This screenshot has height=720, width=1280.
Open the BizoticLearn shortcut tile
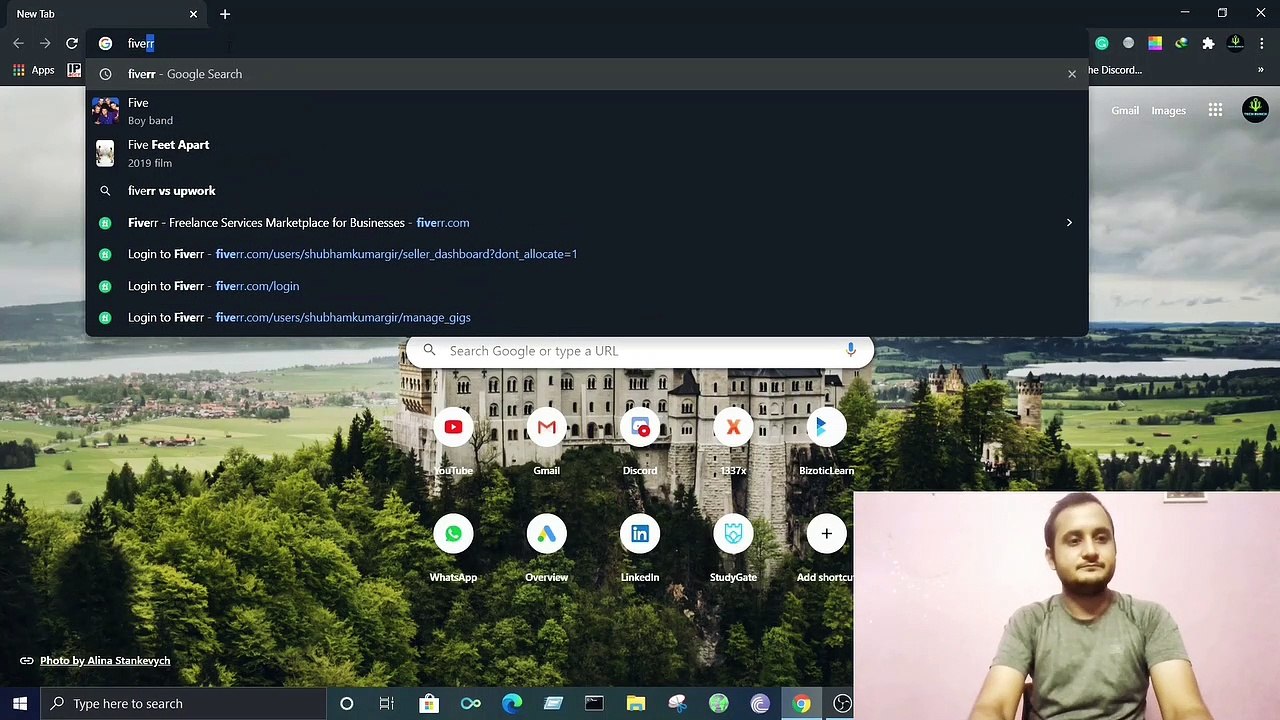click(826, 441)
